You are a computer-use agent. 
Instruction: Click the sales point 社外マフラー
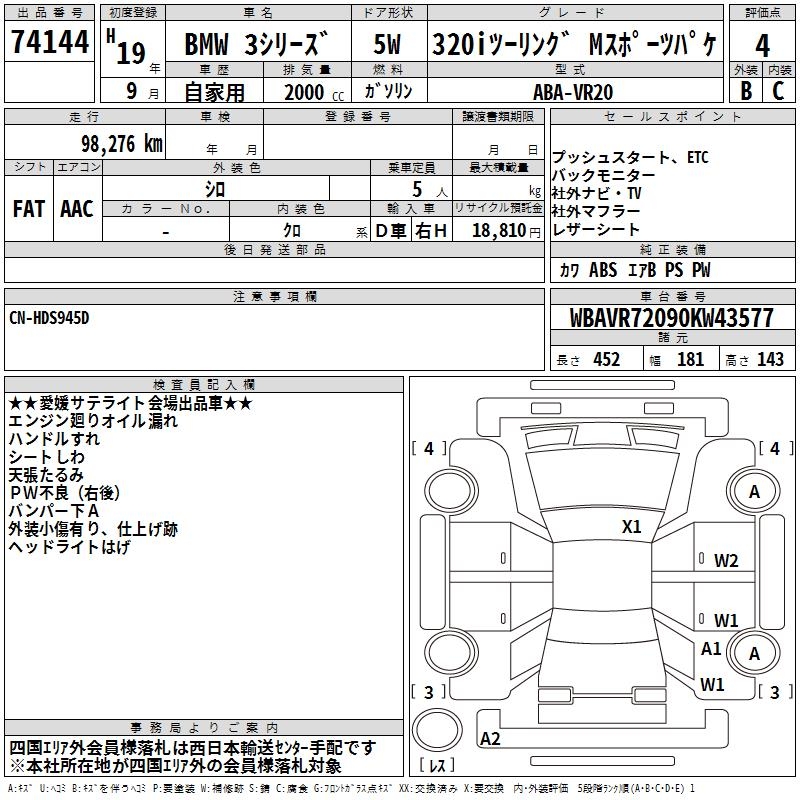point(595,211)
